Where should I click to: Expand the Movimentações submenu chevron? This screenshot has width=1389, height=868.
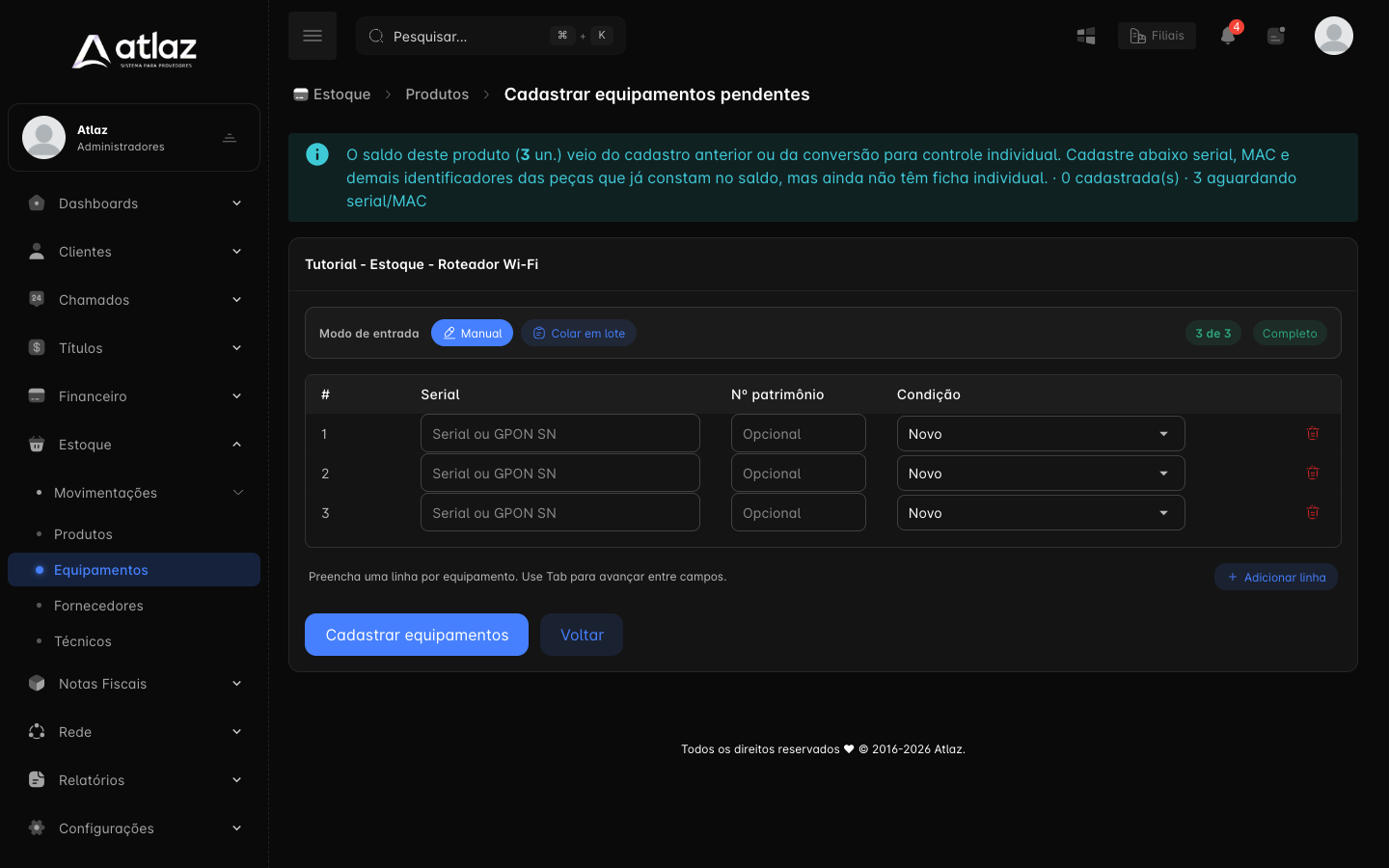237,493
